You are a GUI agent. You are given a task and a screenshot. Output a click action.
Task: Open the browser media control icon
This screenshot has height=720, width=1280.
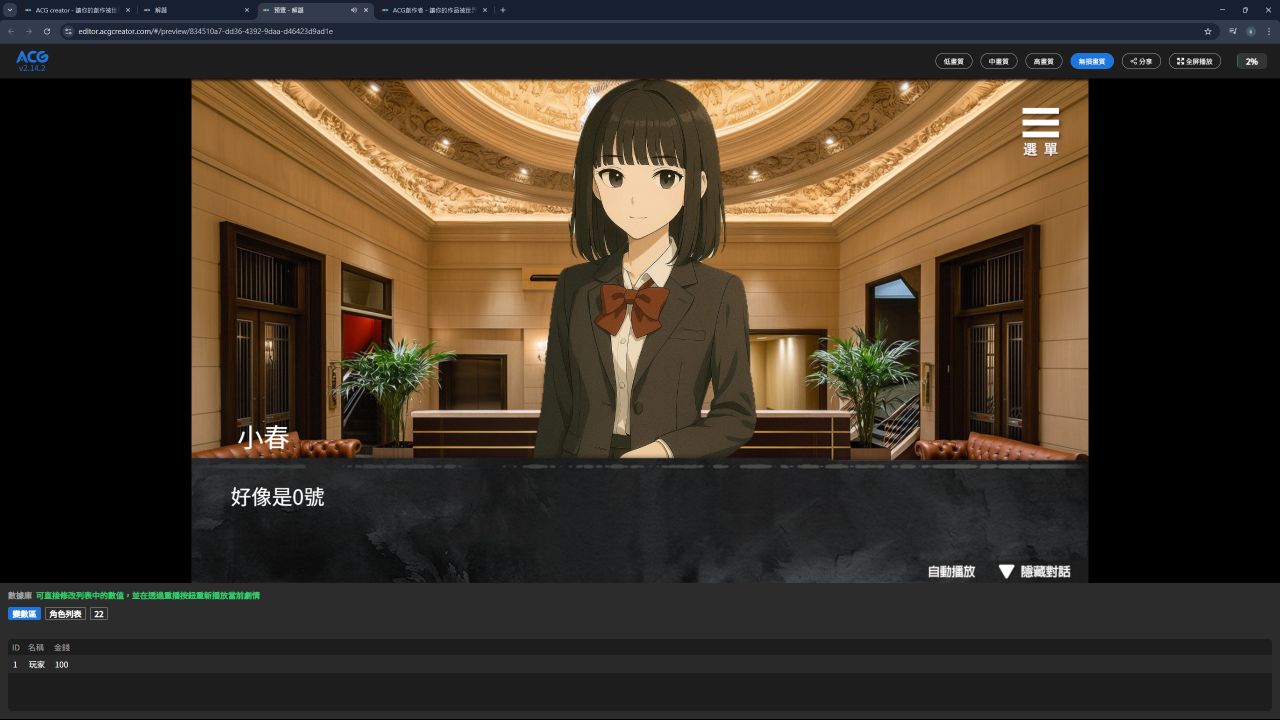1232,31
